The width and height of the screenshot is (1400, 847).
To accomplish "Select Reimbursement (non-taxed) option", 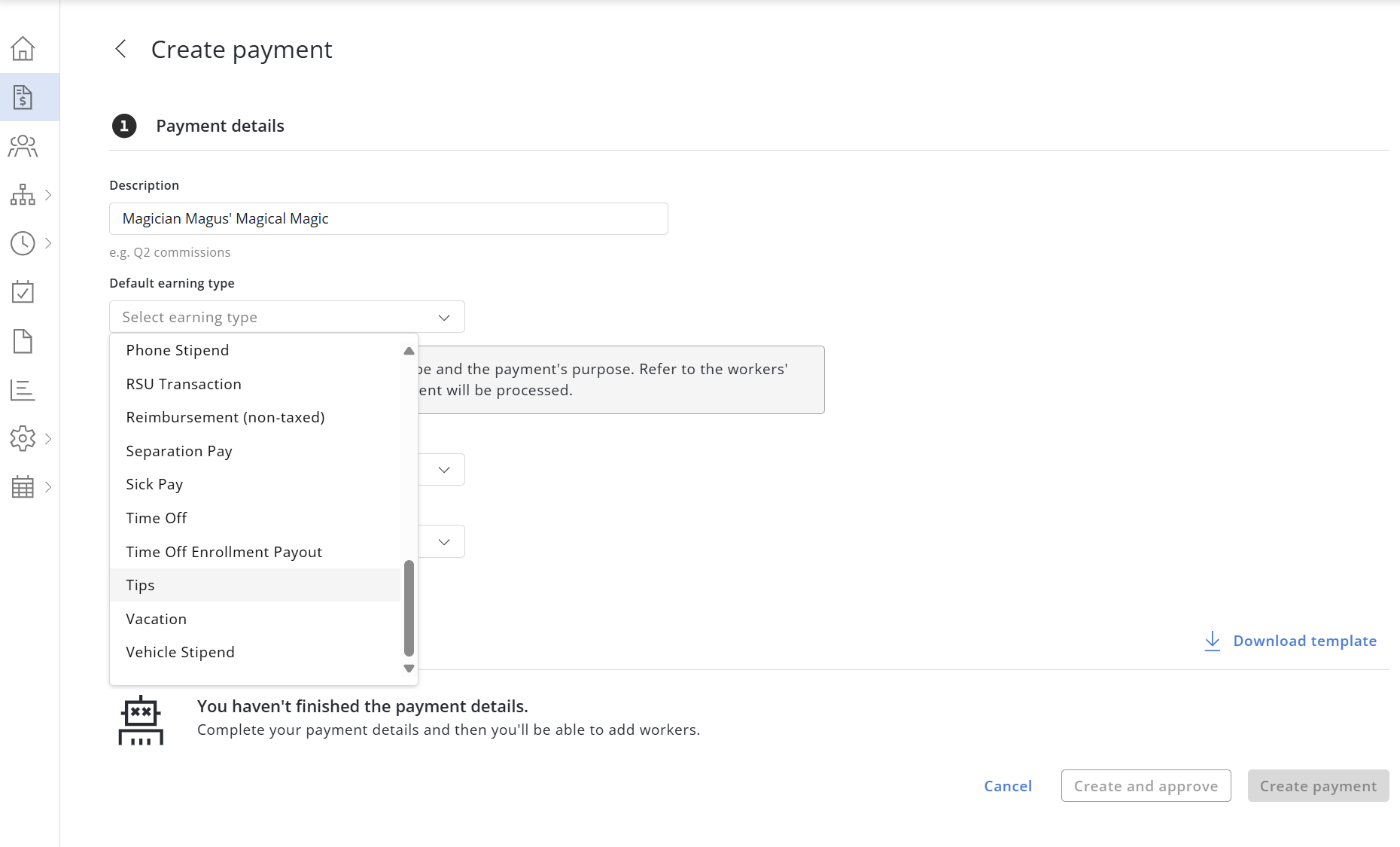I will [x=255, y=417].
